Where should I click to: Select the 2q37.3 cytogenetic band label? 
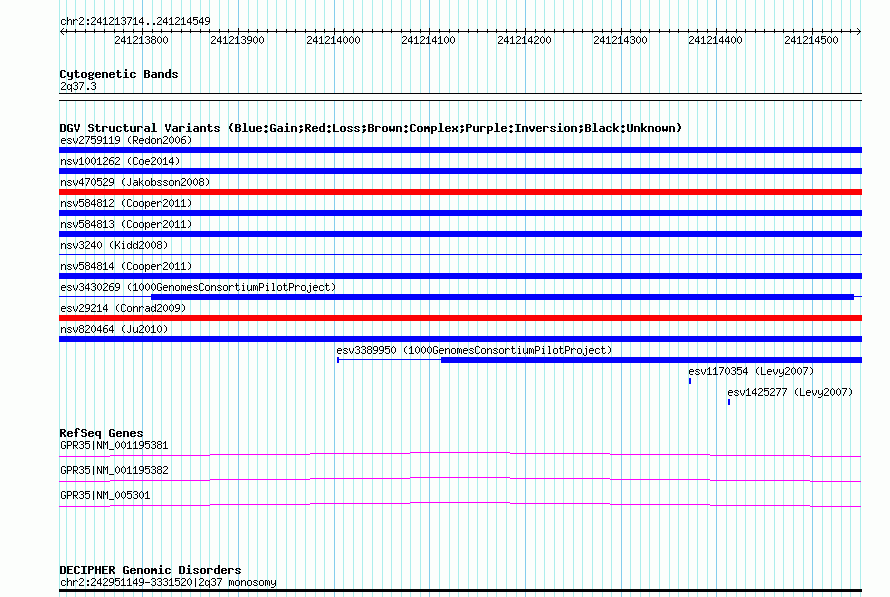(78, 86)
